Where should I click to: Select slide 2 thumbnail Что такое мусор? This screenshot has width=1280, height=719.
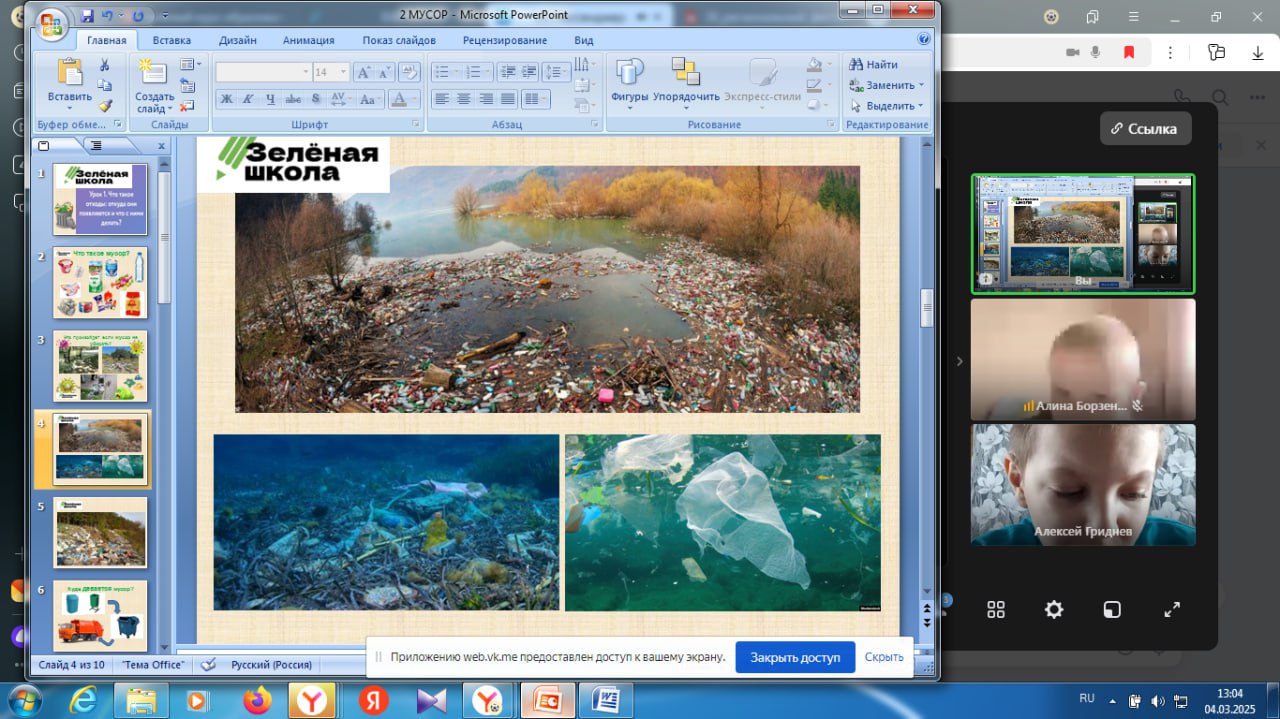(100, 283)
